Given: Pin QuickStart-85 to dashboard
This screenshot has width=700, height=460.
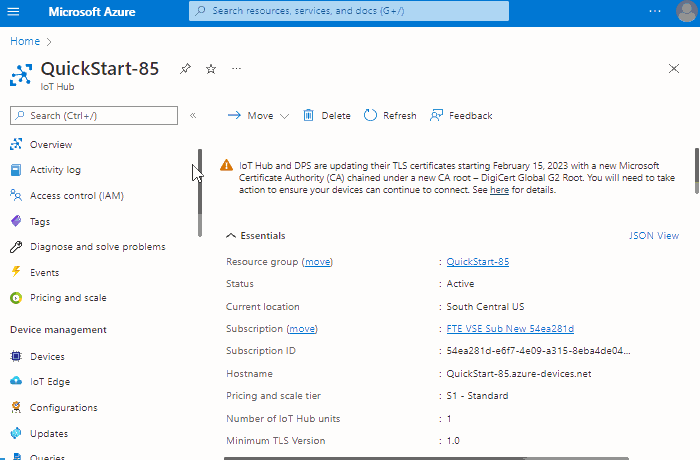Looking at the screenshot, I should pyautogui.click(x=185, y=69).
